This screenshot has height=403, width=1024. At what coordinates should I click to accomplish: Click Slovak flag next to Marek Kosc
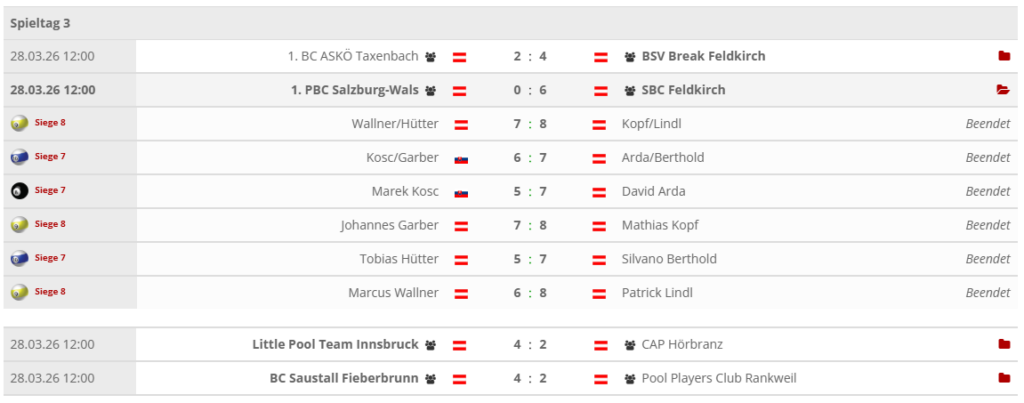461,192
